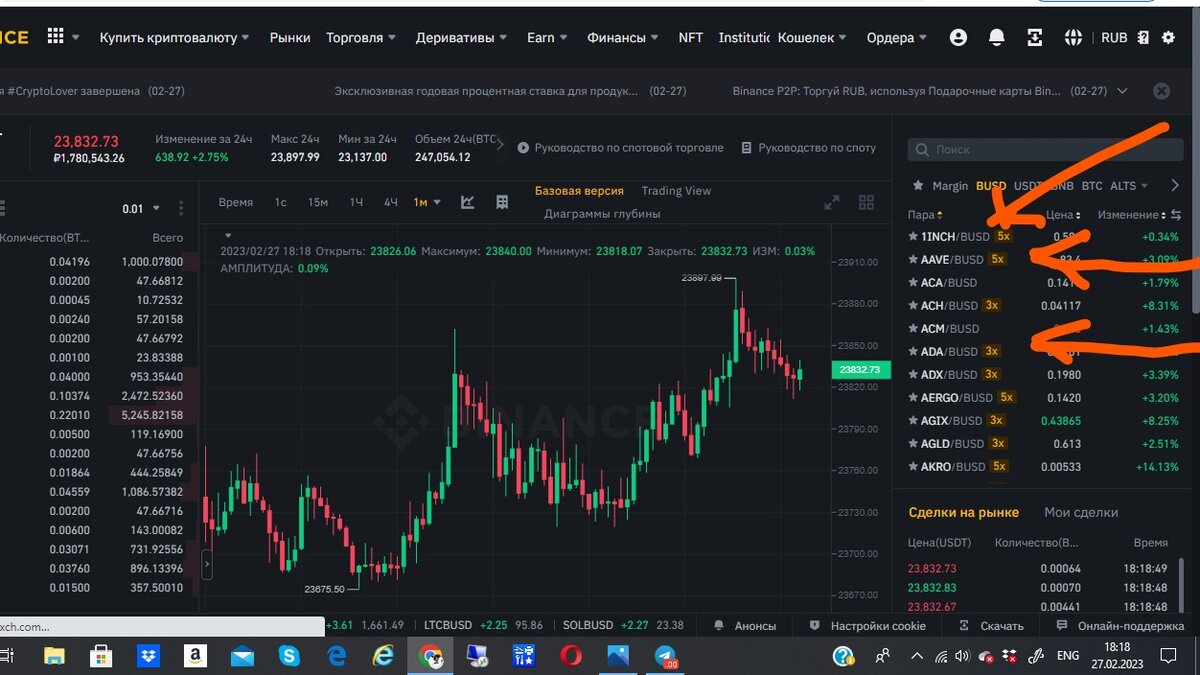Select the 15м chart interval

(x=318, y=203)
